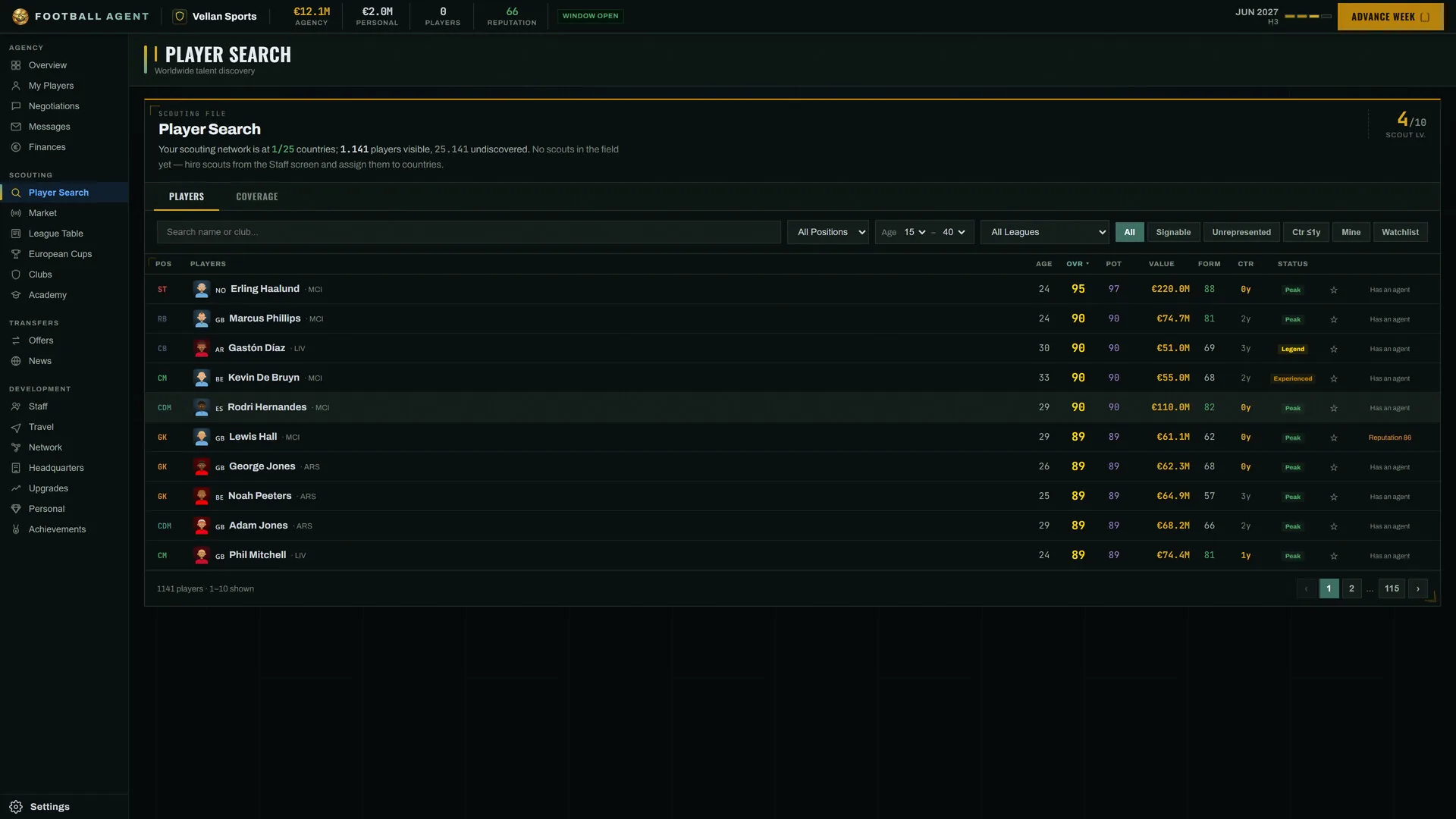
Task: Star George Jones for the watchlist
Action: [1334, 467]
